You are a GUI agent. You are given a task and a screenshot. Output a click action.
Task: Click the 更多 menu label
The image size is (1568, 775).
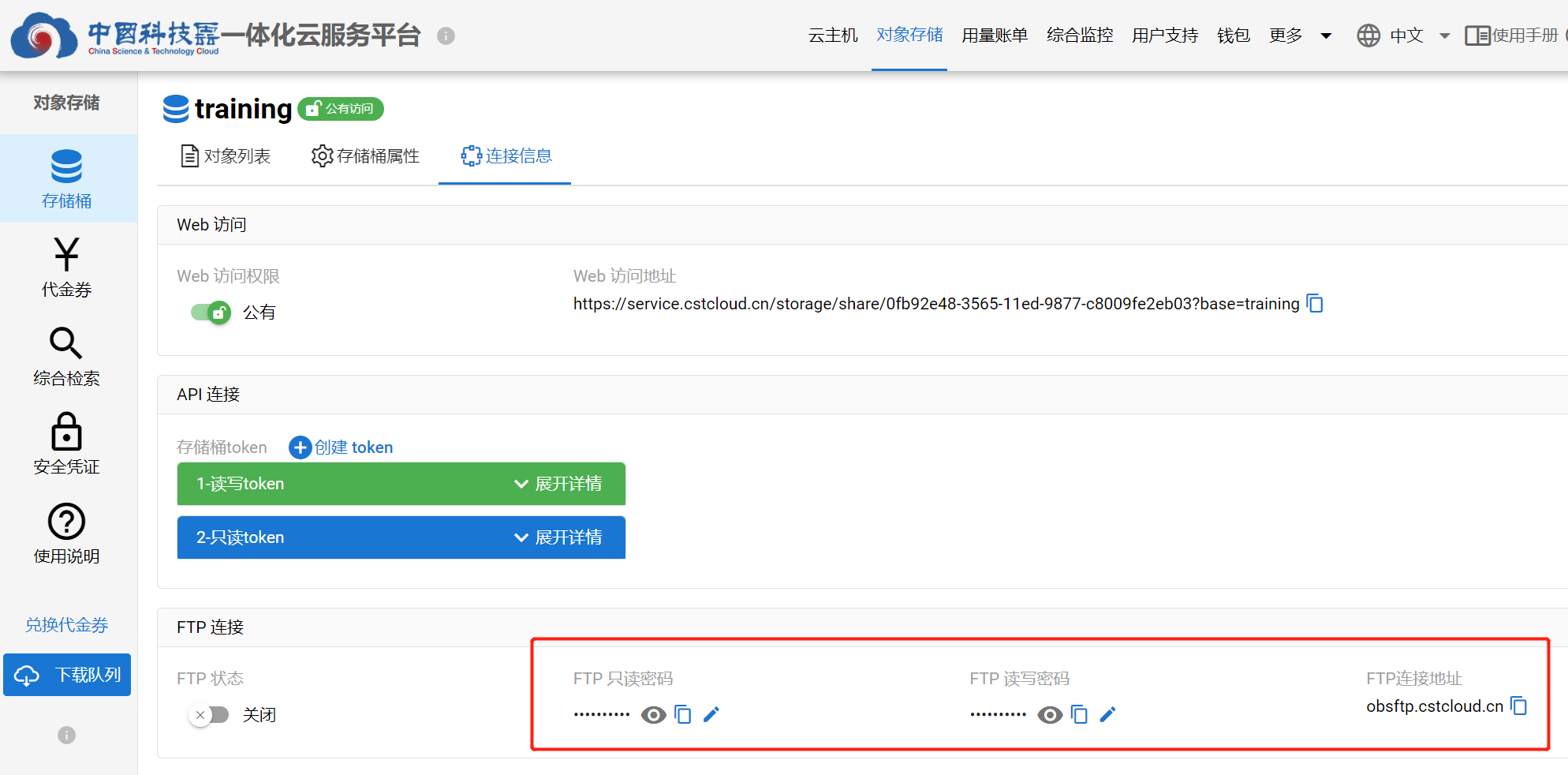1286,36
